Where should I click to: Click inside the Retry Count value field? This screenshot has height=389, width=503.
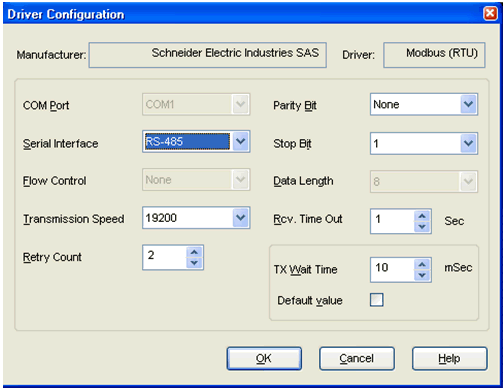click(x=165, y=257)
